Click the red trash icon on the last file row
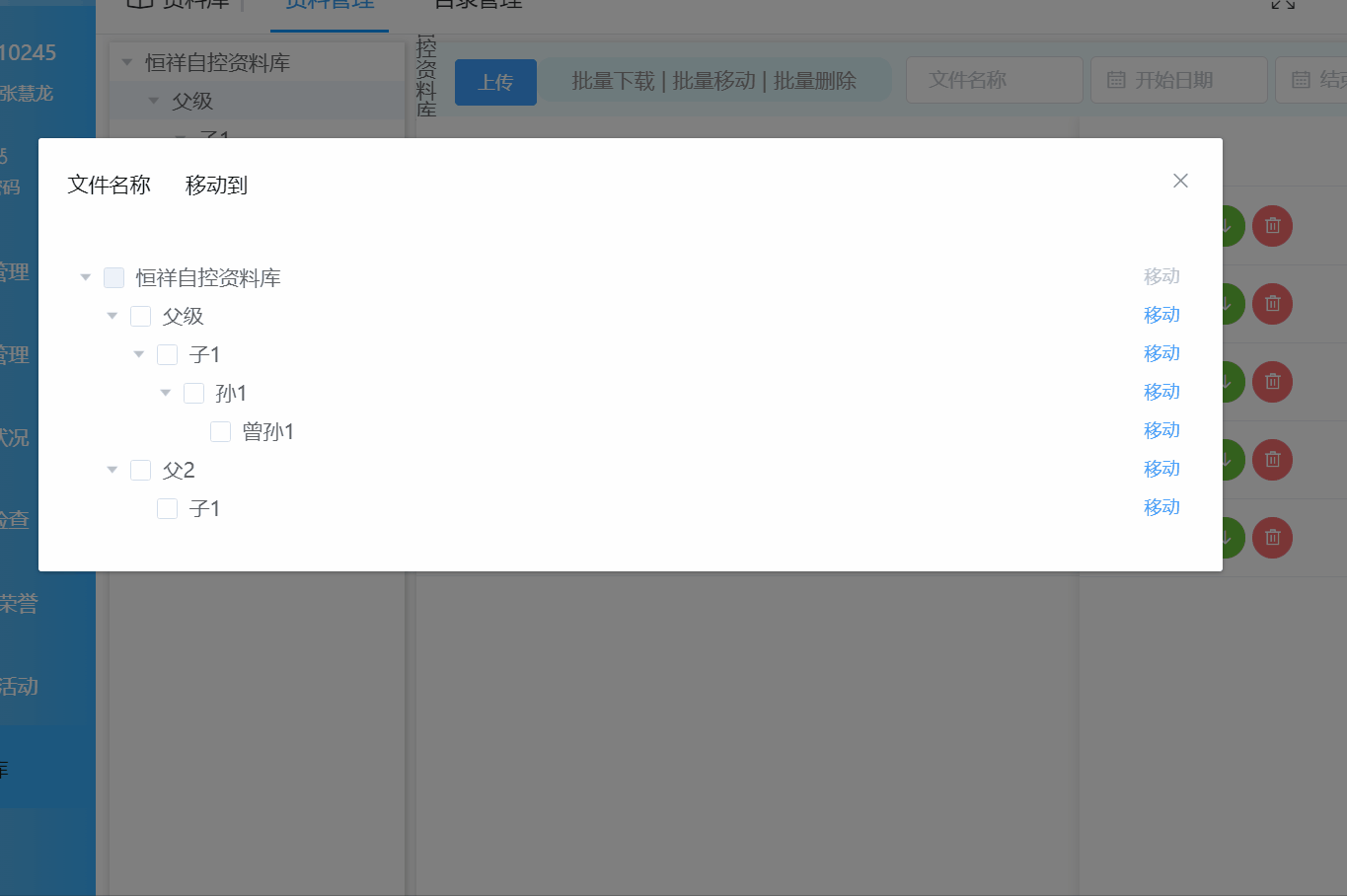This screenshot has width=1347, height=896. tap(1272, 538)
